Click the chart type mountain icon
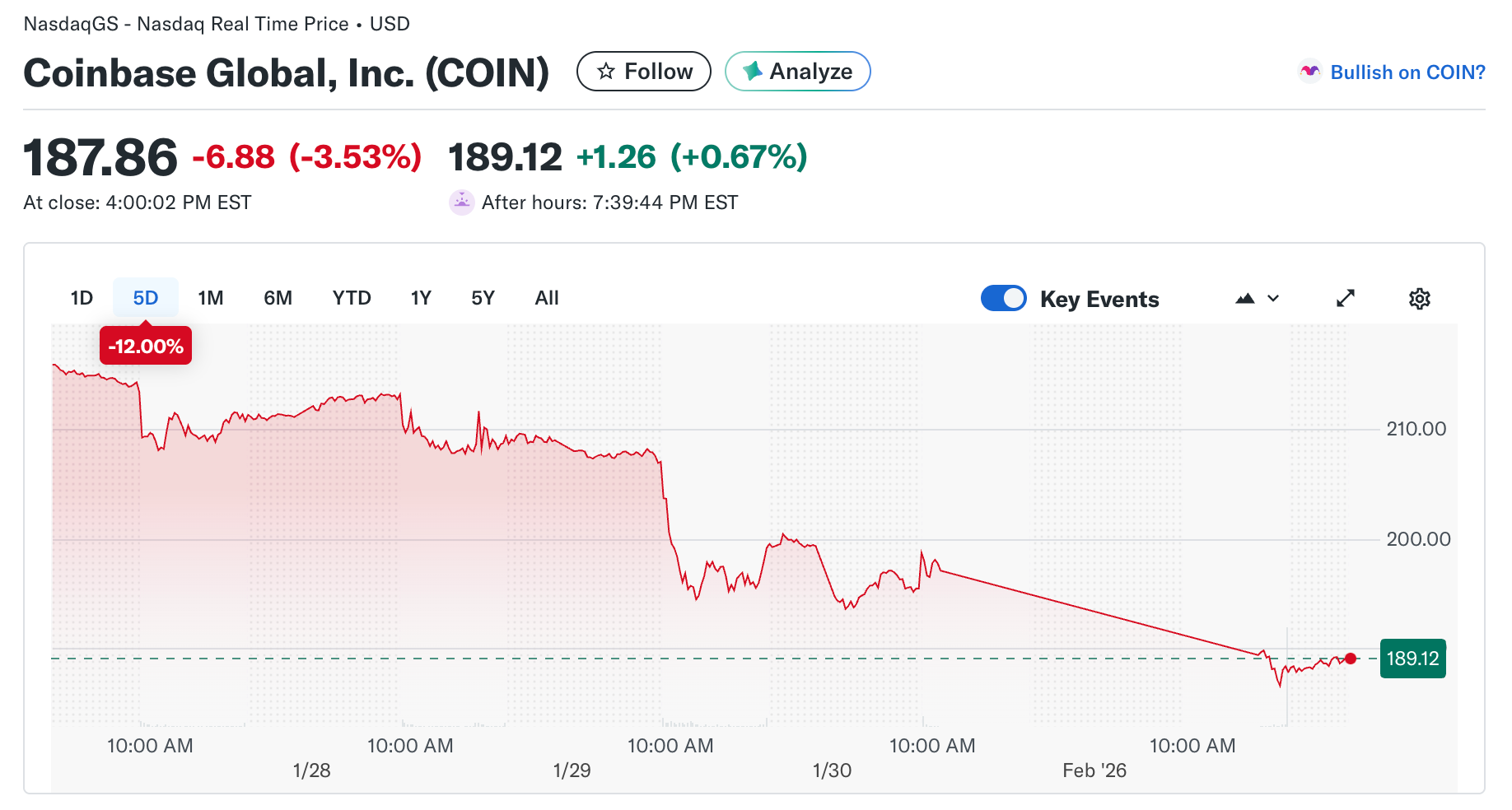 [x=1244, y=299]
